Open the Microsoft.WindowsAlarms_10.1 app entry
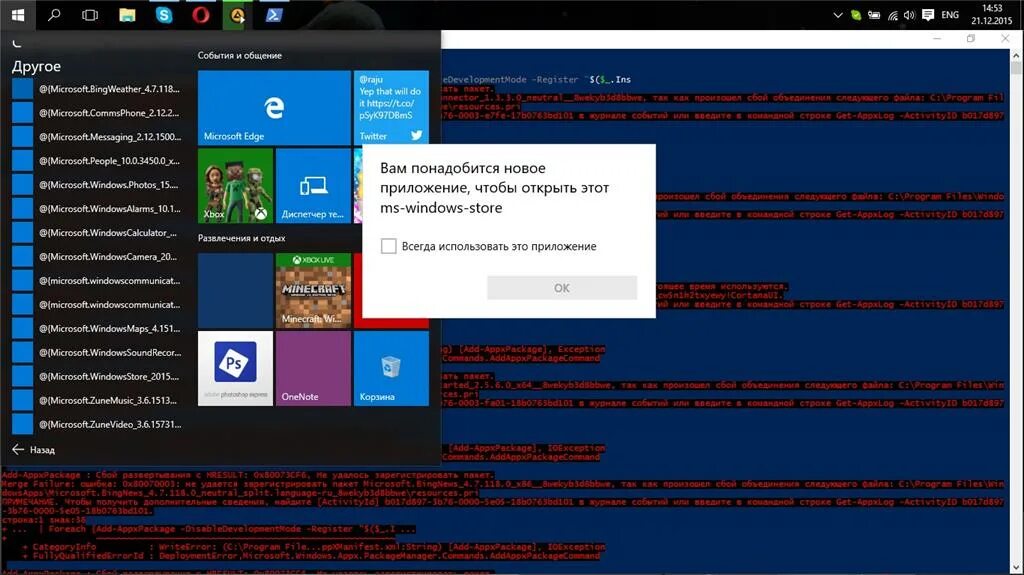Viewport: 1024px width, 575px height. pyautogui.click(x=97, y=208)
